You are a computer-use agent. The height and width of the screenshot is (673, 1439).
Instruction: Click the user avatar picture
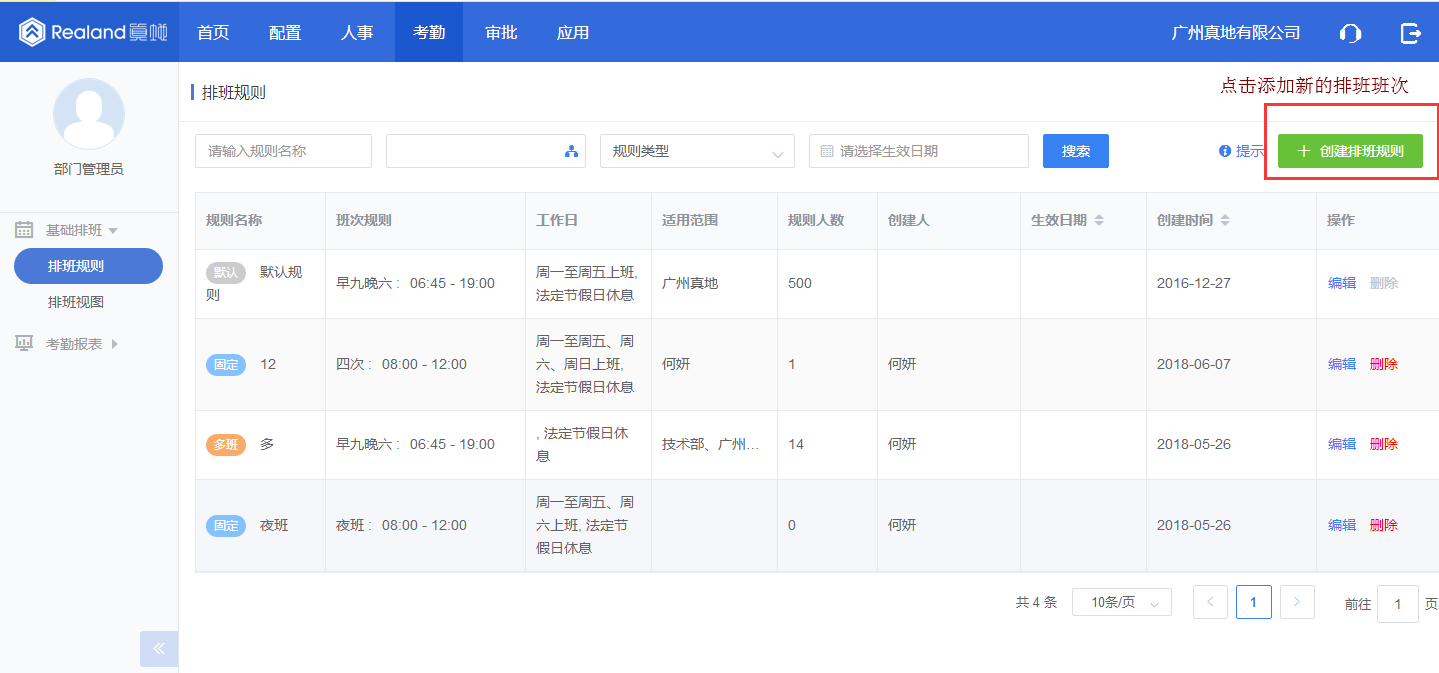(89, 114)
